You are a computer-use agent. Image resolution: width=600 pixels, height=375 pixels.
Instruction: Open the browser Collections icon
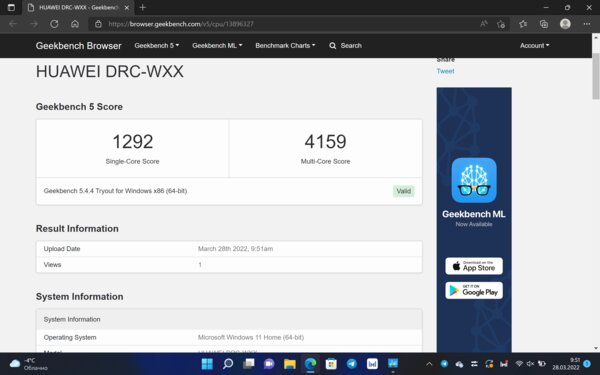(x=544, y=24)
